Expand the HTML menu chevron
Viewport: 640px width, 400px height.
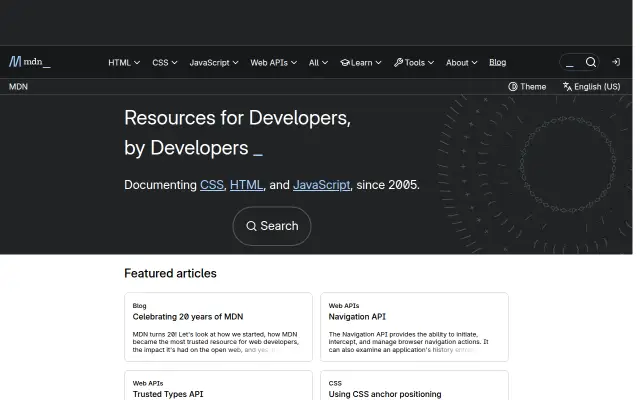point(137,62)
